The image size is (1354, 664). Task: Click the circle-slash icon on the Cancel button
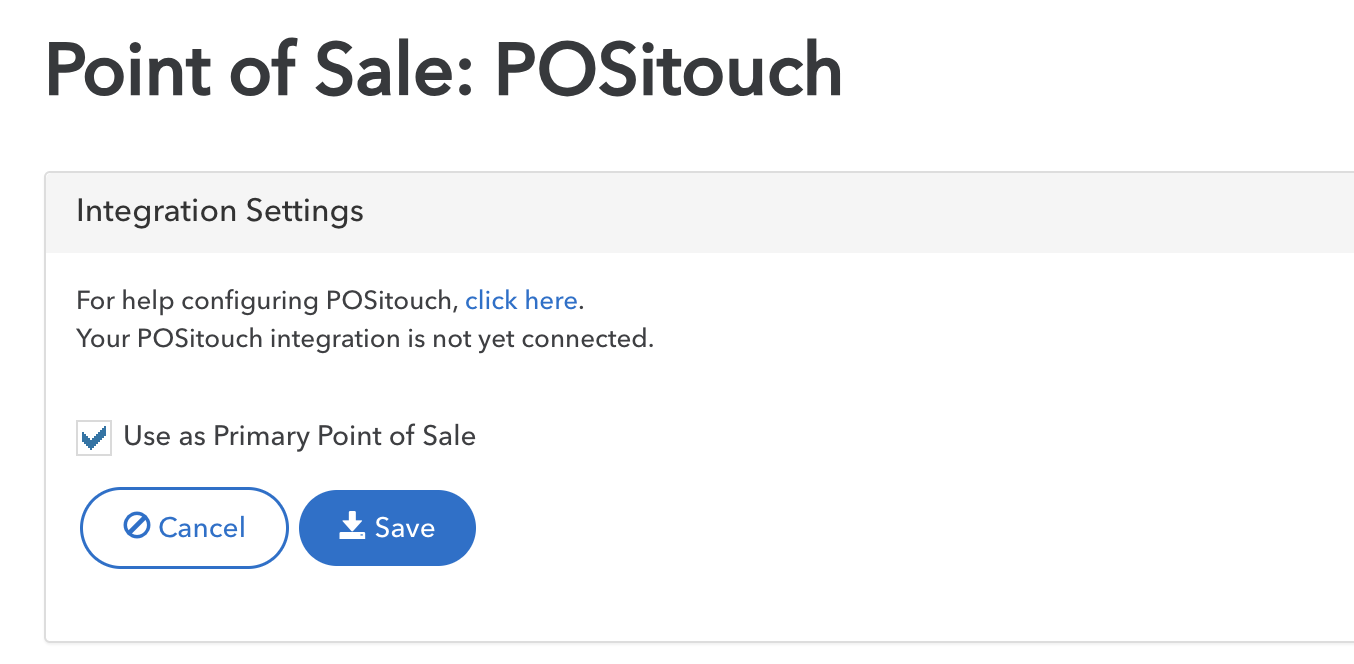136,526
